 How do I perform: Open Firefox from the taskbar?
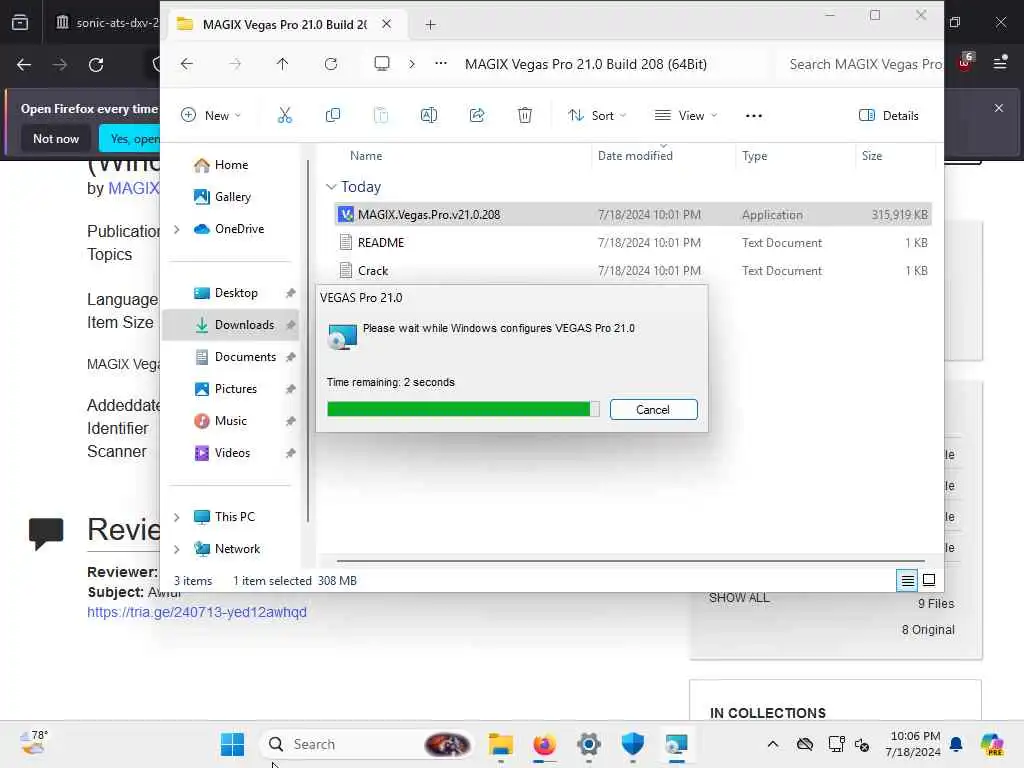(x=544, y=744)
